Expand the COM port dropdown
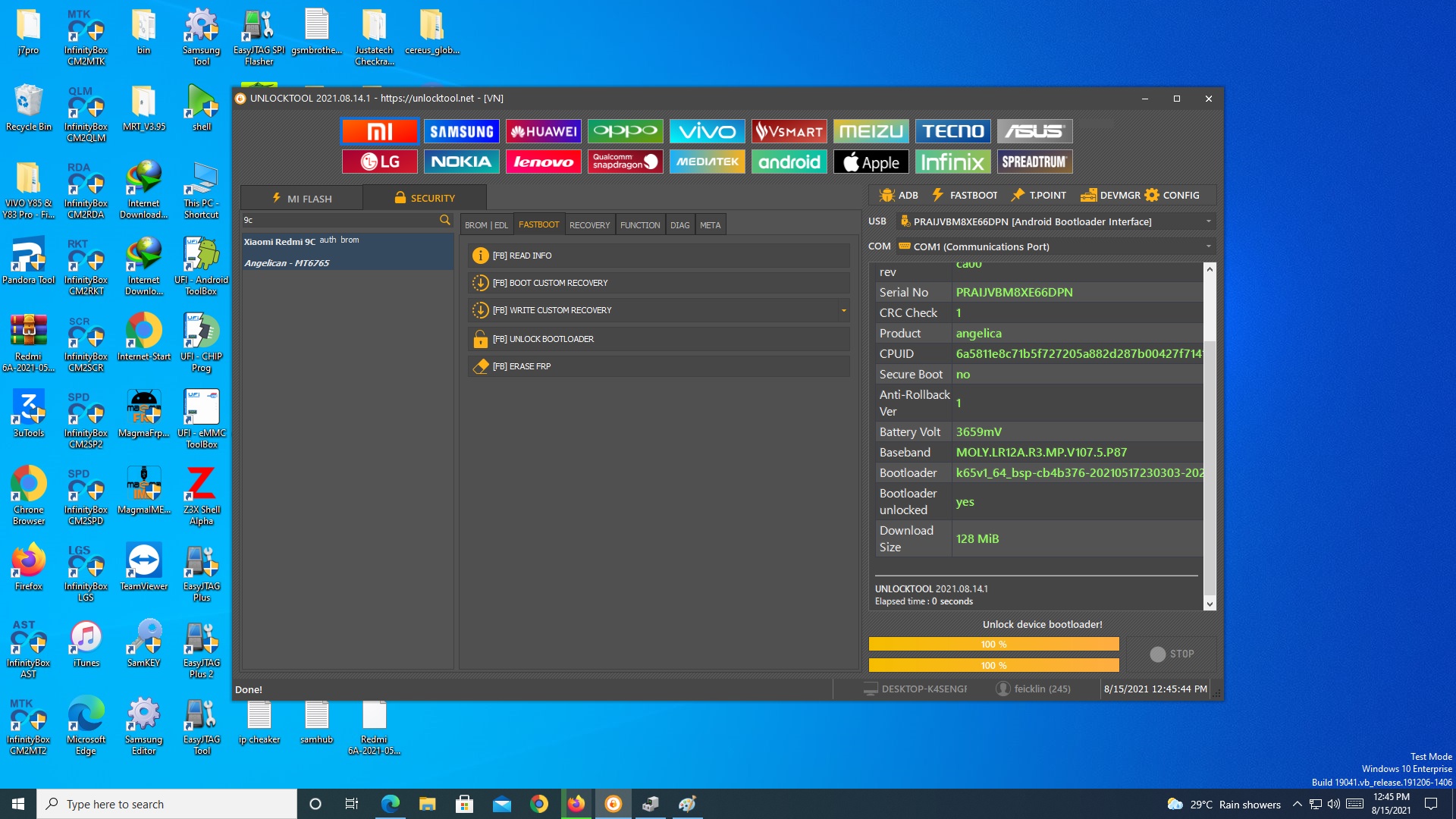This screenshot has width=1456, height=819. 1209,246
